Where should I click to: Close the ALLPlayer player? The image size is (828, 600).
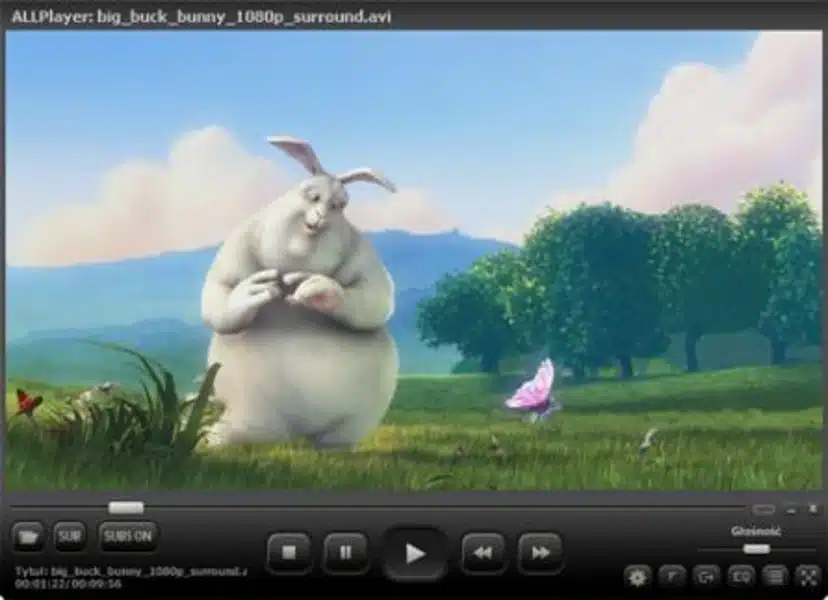[813, 509]
